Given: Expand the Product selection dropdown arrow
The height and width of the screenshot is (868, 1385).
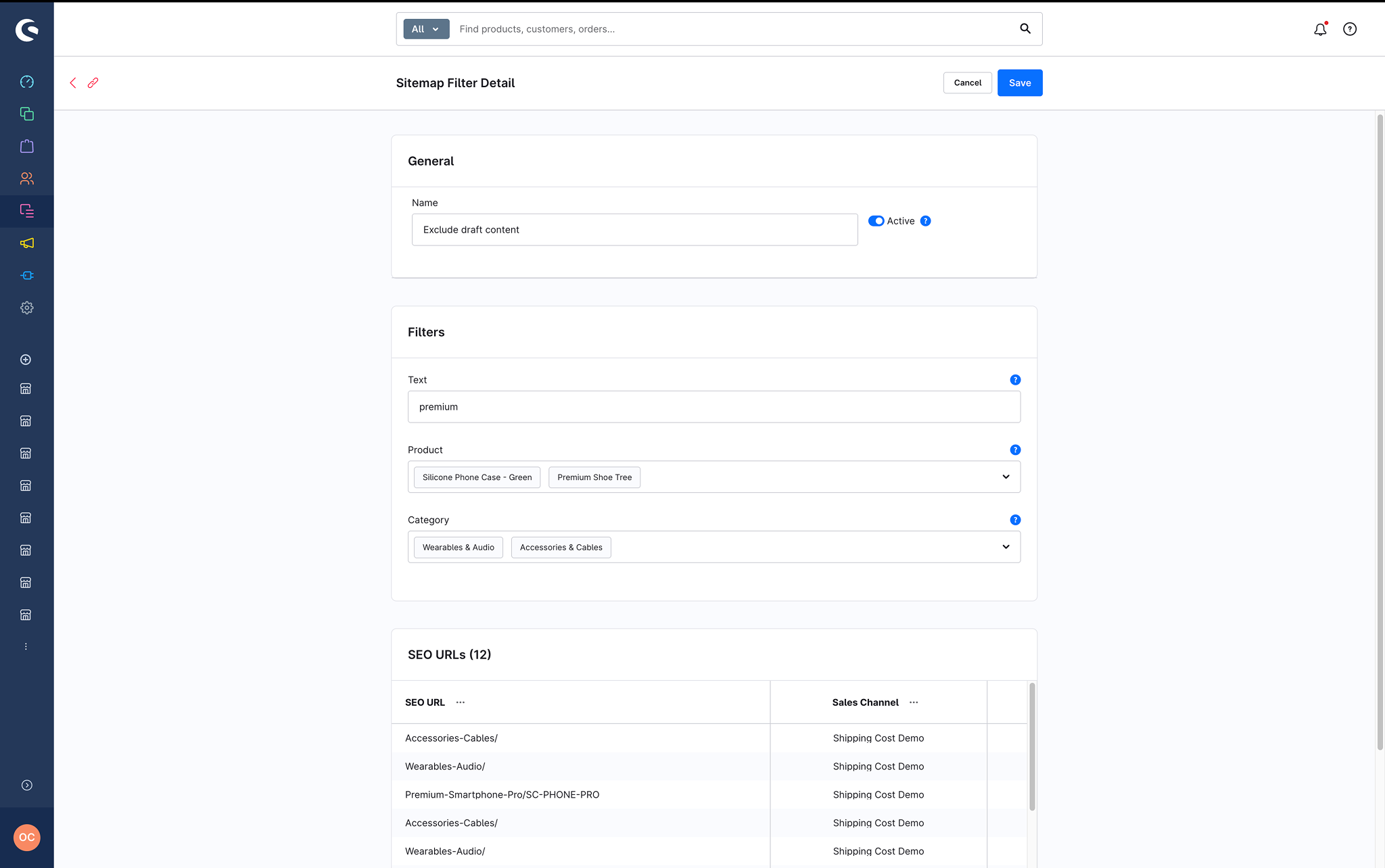Looking at the screenshot, I should point(1006,477).
